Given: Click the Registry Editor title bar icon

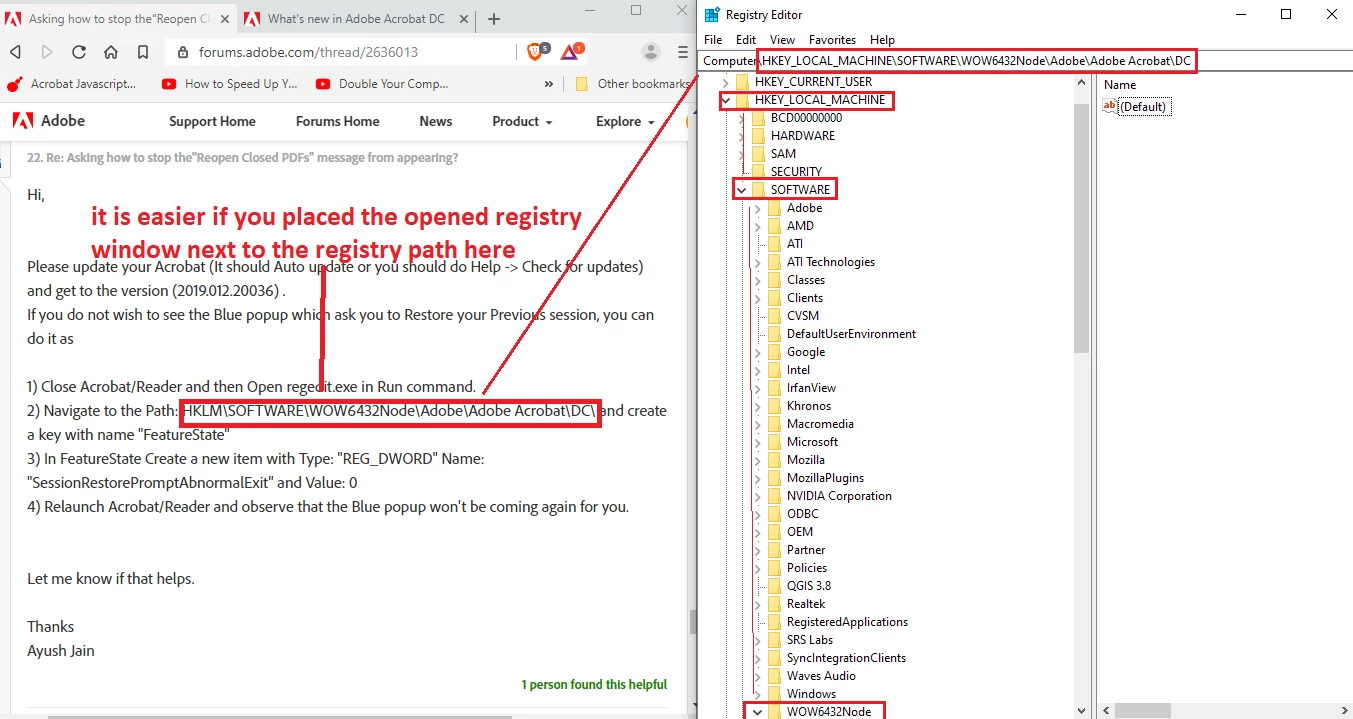Looking at the screenshot, I should tap(712, 14).
